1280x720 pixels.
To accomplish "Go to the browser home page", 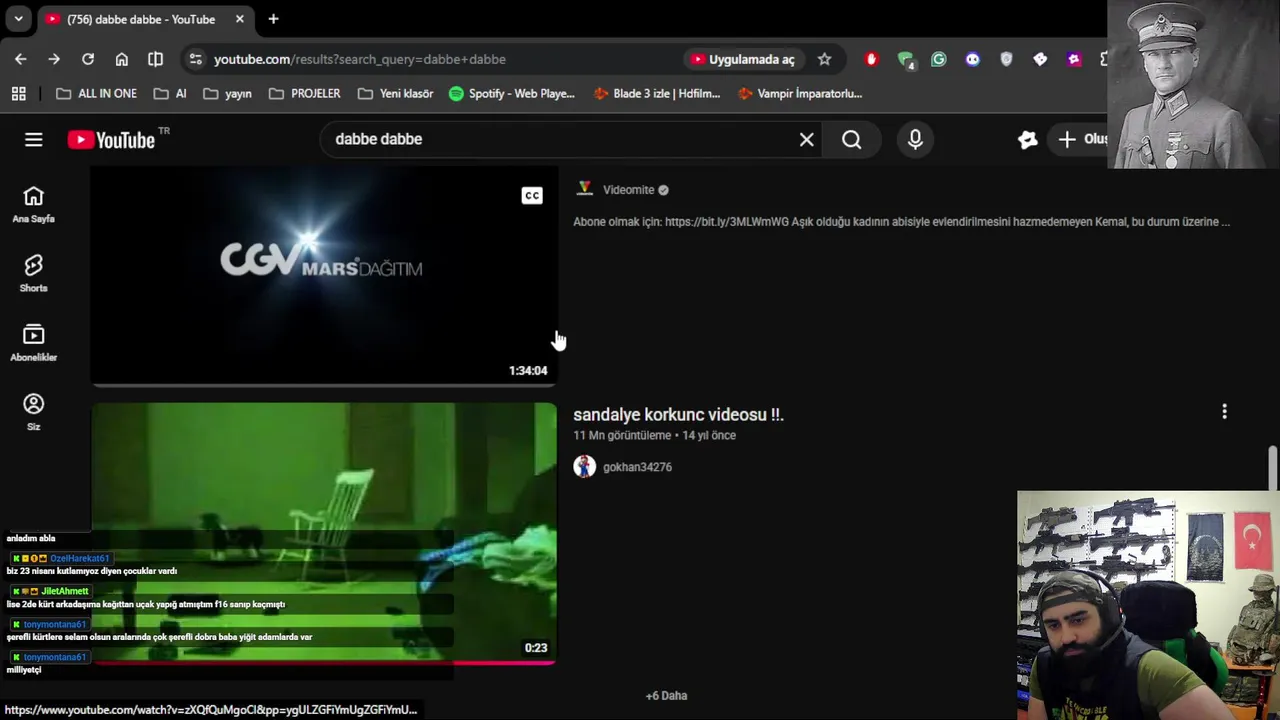I will 122,59.
